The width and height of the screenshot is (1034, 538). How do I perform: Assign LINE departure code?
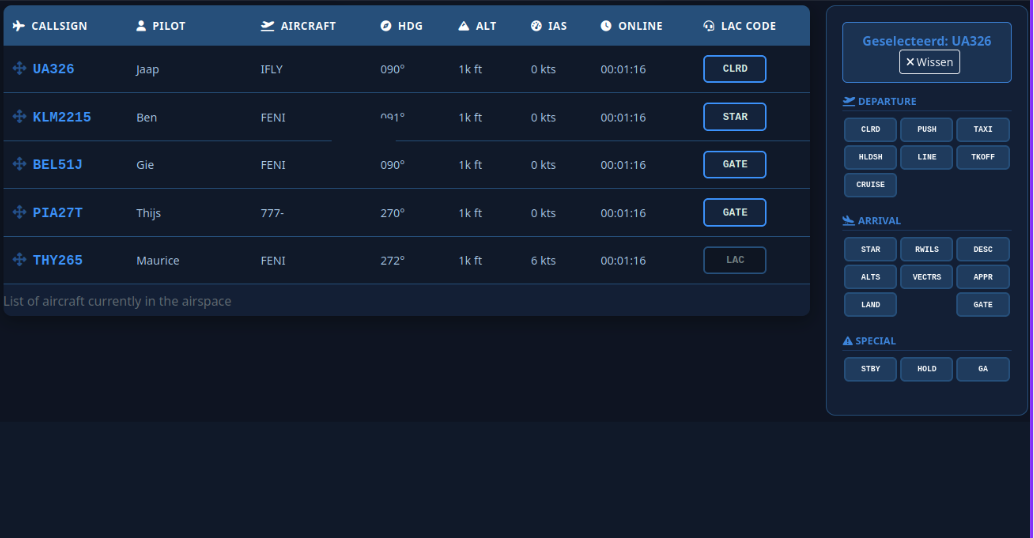point(927,157)
